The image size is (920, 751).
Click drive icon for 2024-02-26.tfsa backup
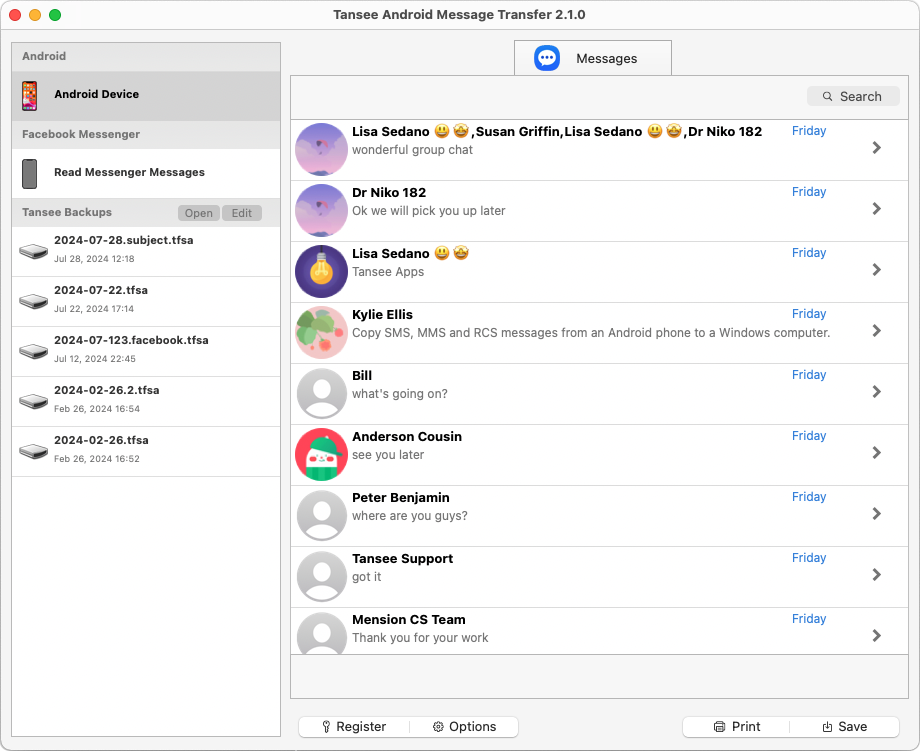click(33, 451)
